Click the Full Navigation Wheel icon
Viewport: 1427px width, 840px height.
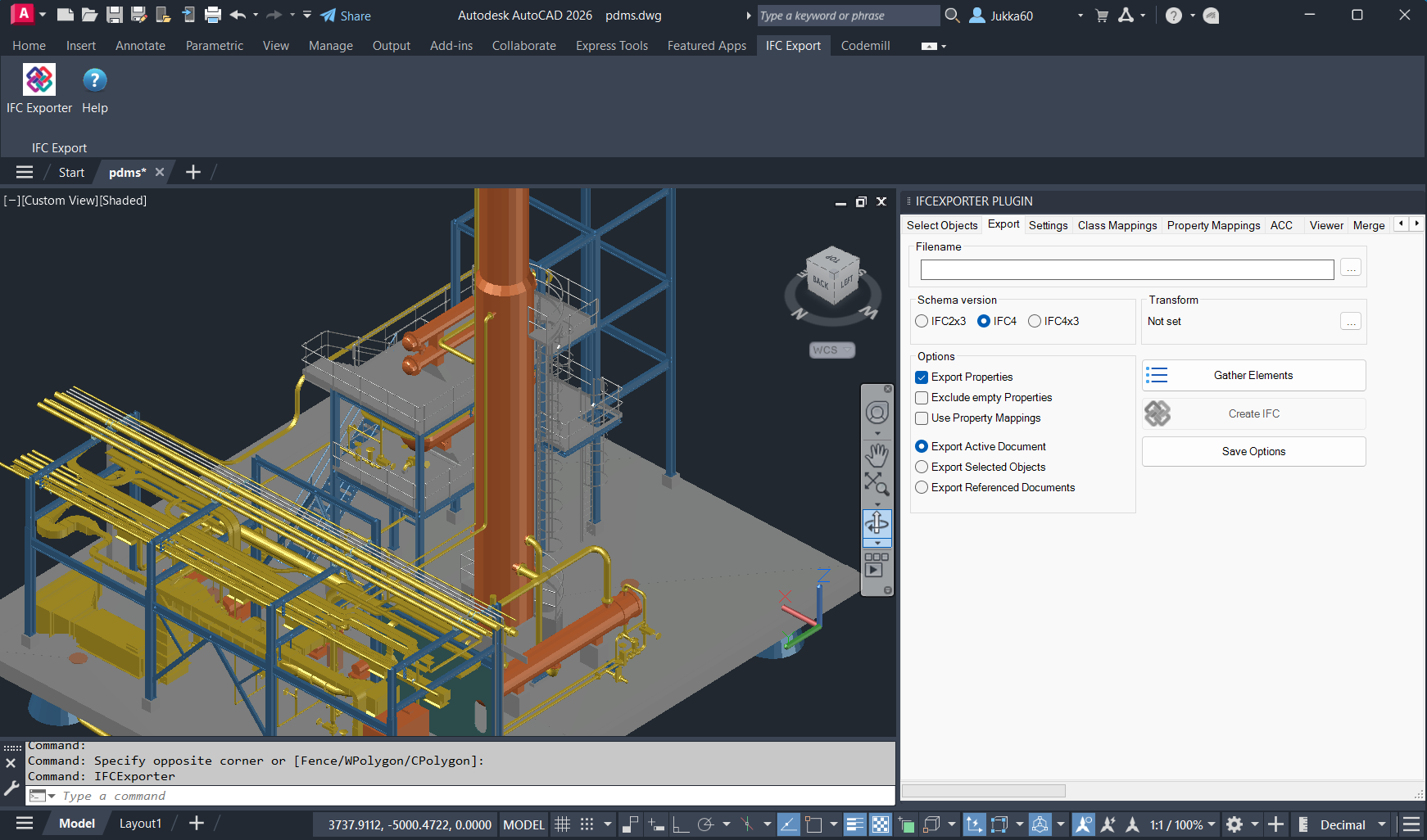click(x=877, y=413)
